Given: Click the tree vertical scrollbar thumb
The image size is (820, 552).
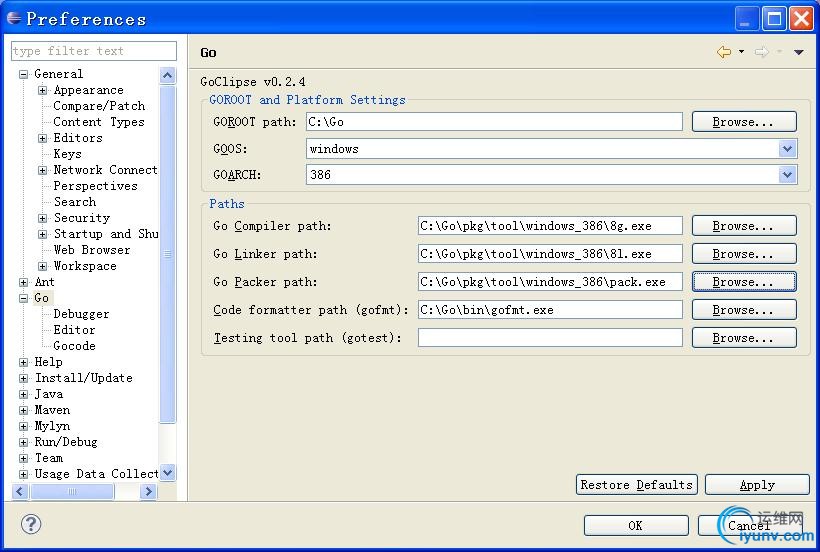Looking at the screenshot, I should click(x=167, y=255).
